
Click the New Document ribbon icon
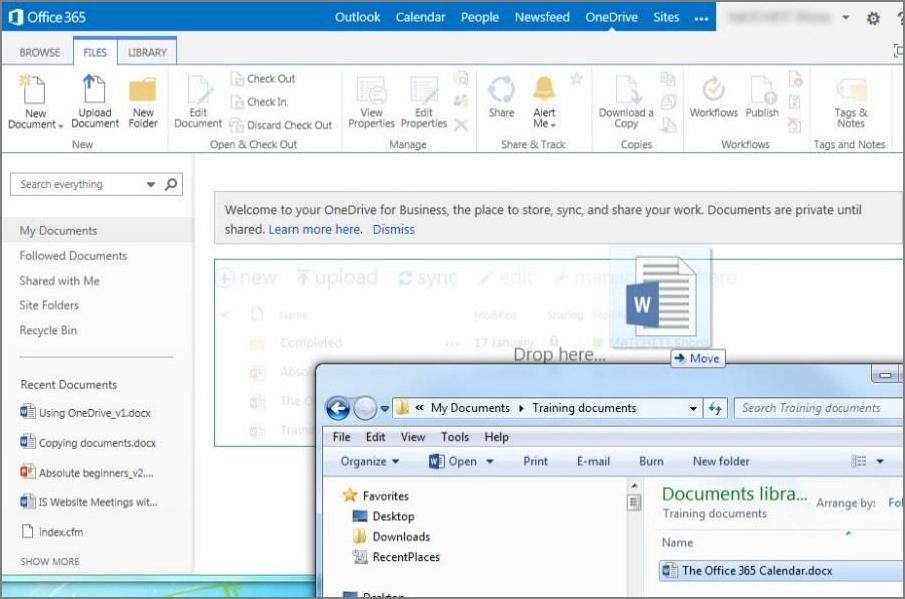[33, 102]
